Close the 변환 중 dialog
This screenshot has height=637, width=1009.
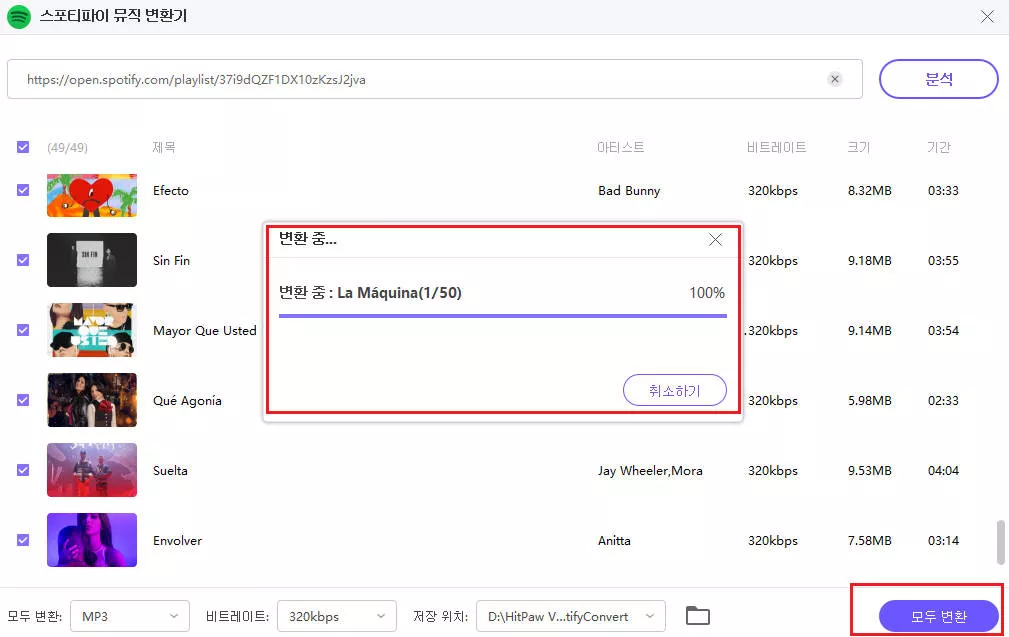pyautogui.click(x=715, y=240)
